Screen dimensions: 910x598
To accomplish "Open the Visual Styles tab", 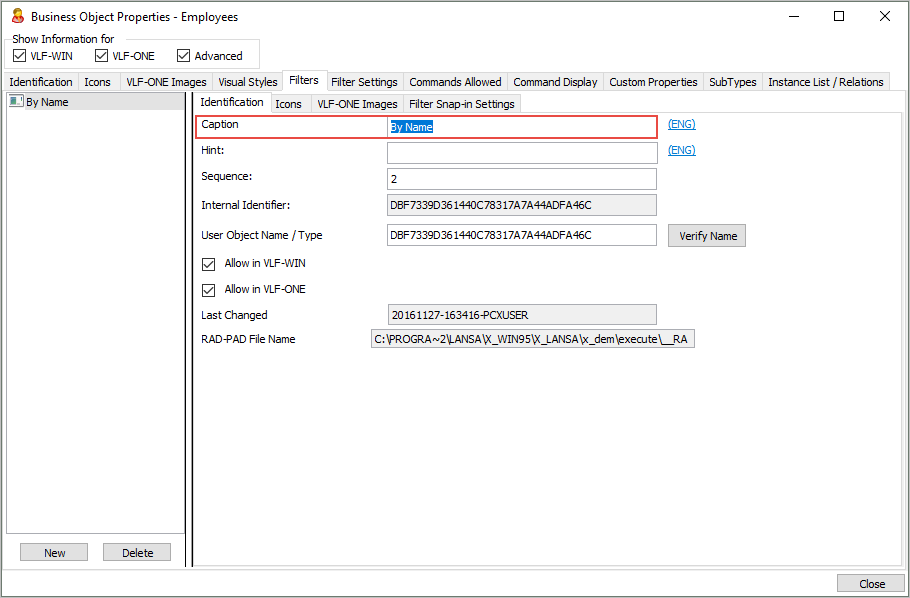I will (248, 82).
